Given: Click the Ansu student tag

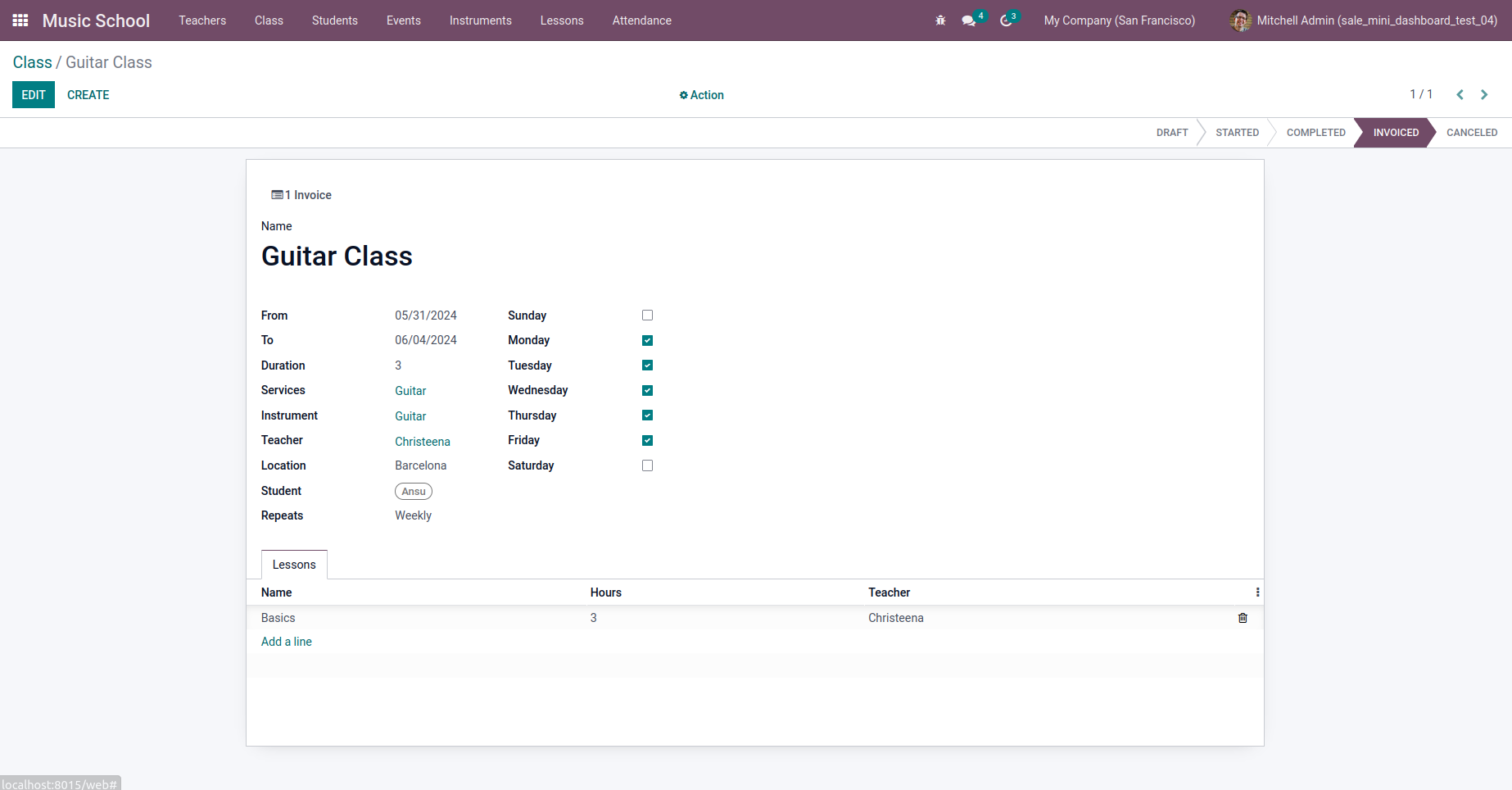Looking at the screenshot, I should (414, 492).
